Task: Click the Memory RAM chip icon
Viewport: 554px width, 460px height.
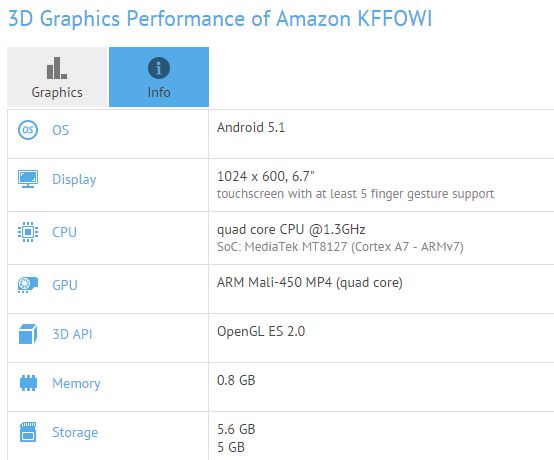Action: (28, 383)
